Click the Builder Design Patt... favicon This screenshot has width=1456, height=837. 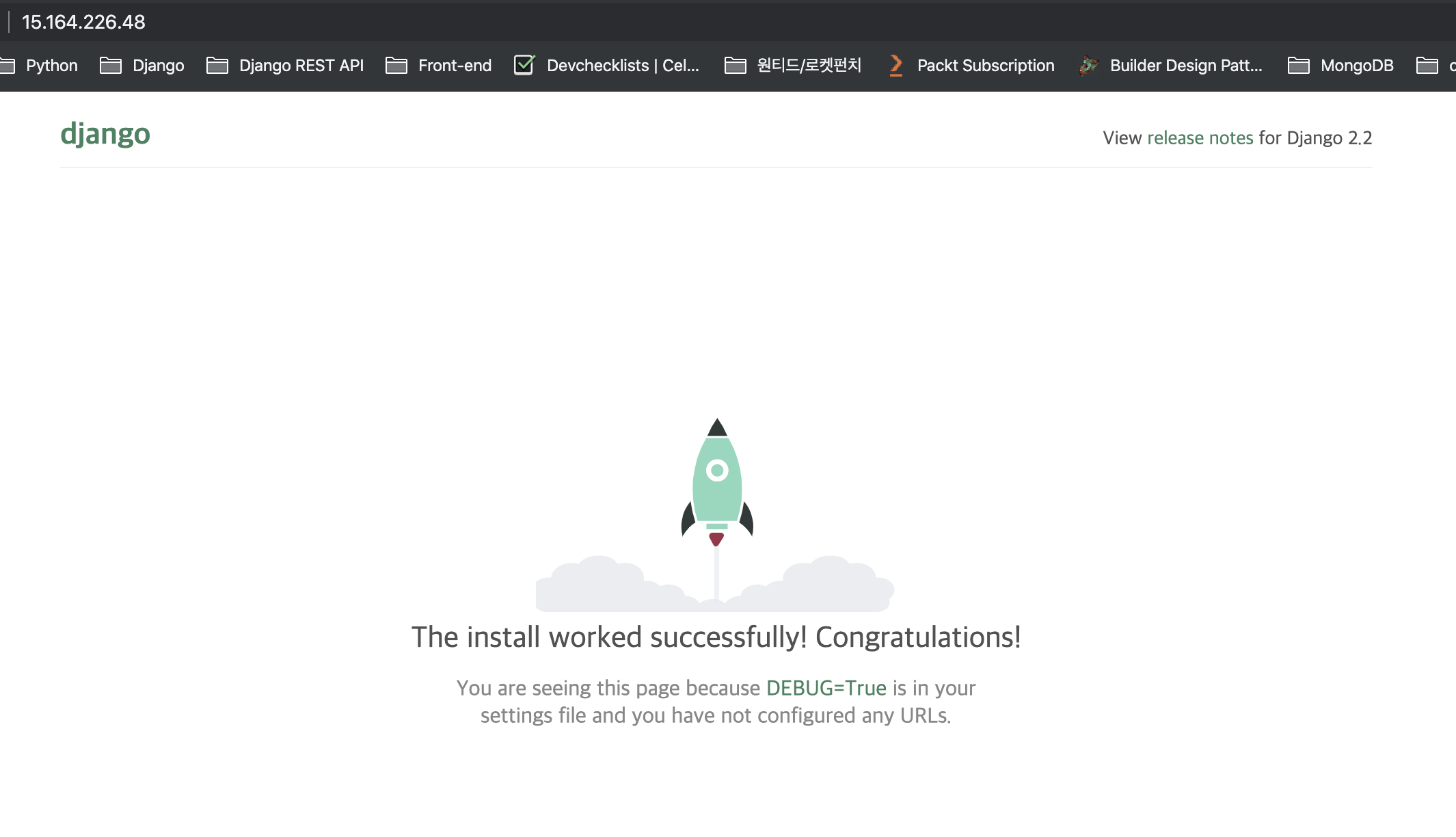(x=1088, y=66)
